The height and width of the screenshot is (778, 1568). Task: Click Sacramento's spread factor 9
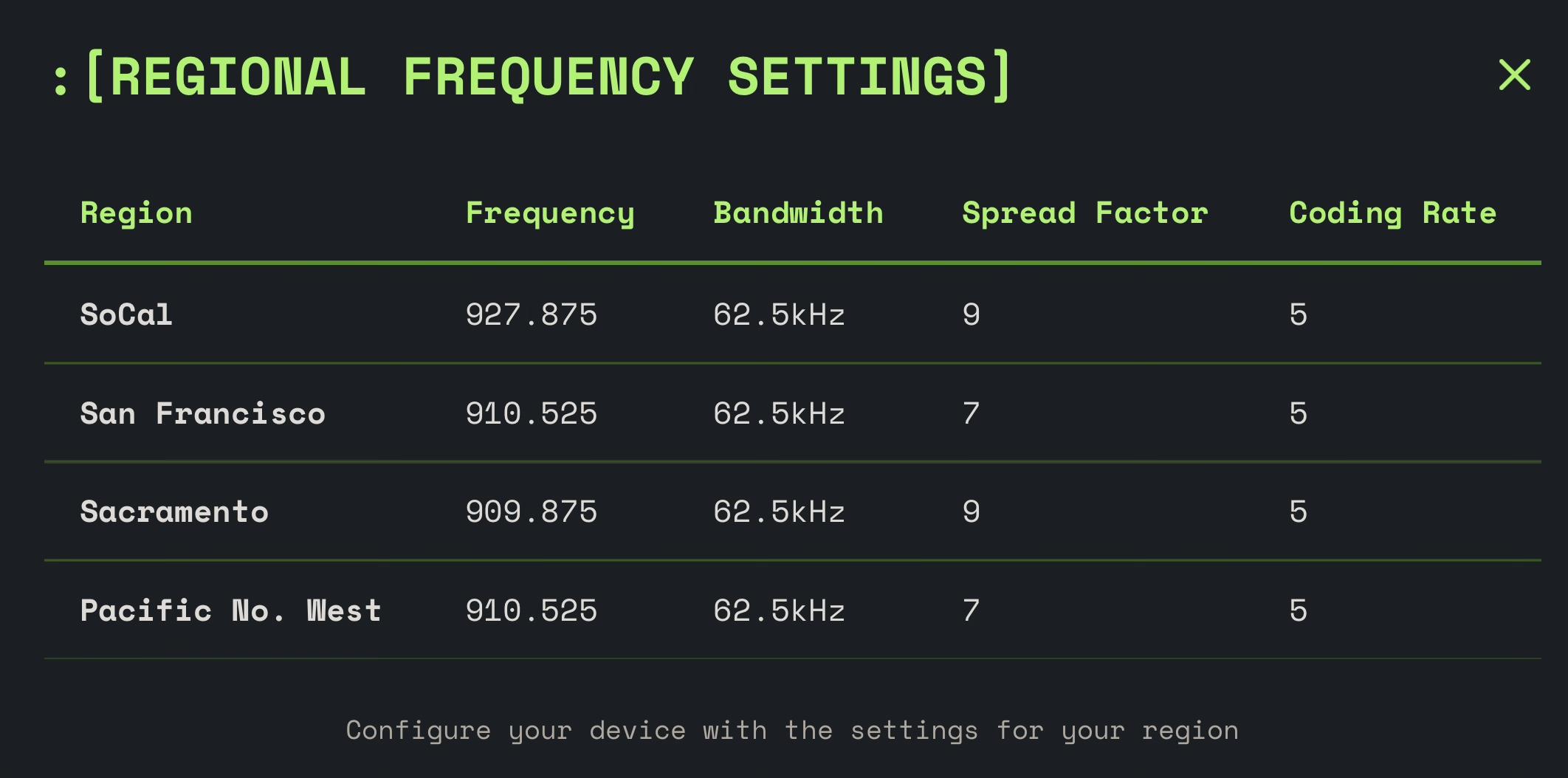point(972,512)
